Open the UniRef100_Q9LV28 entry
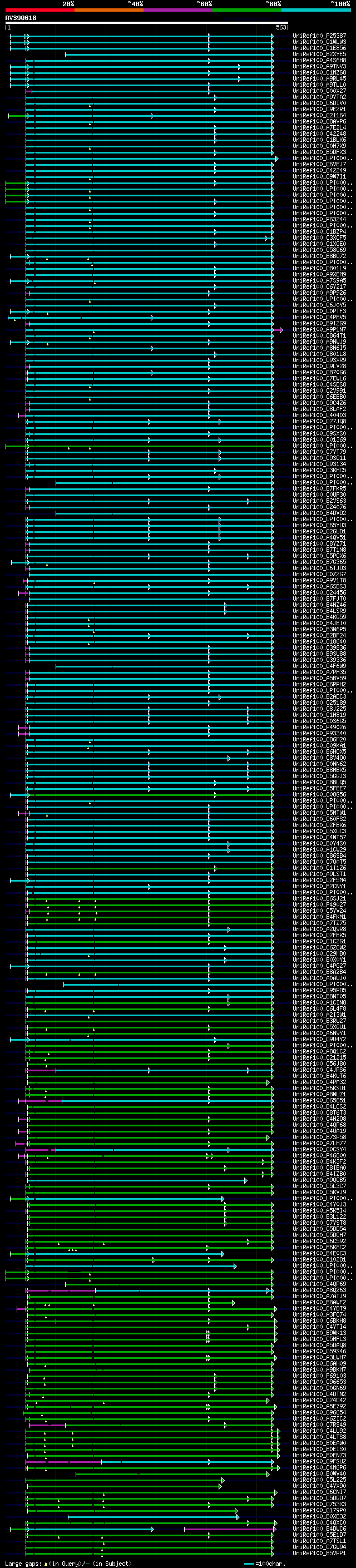This screenshot has width=356, height=1568. [319, 367]
